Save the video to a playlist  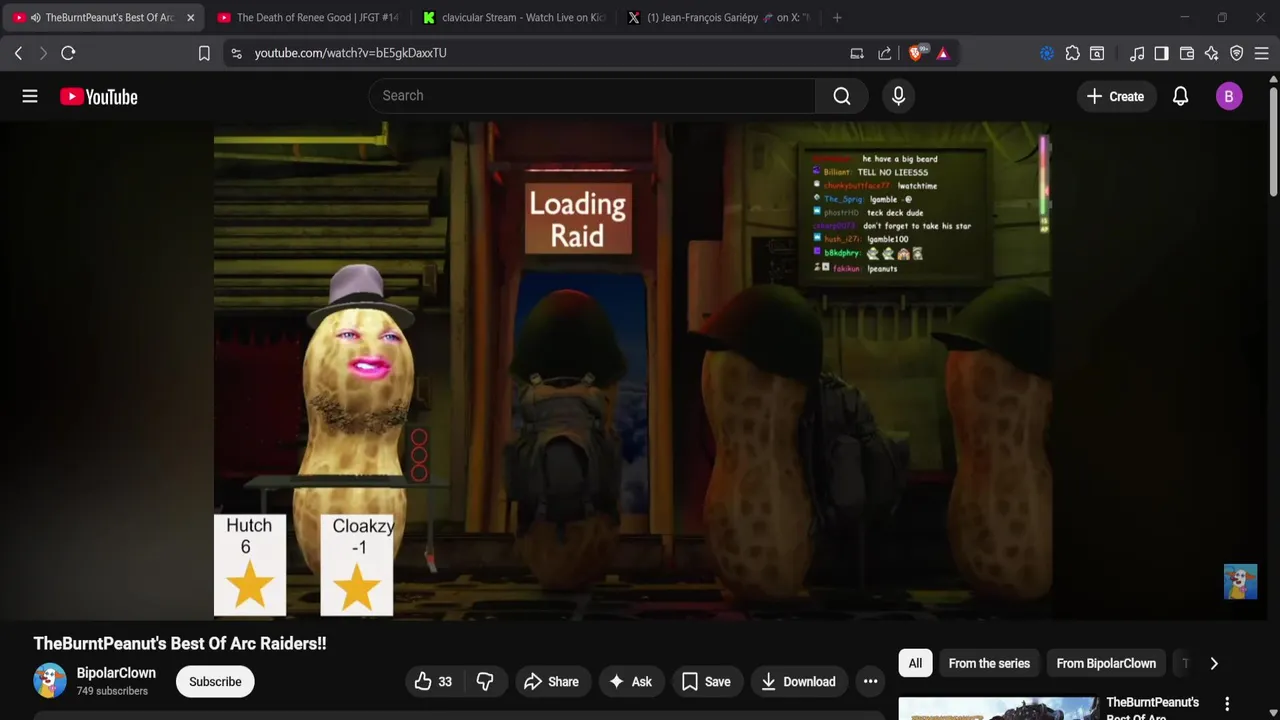706,682
